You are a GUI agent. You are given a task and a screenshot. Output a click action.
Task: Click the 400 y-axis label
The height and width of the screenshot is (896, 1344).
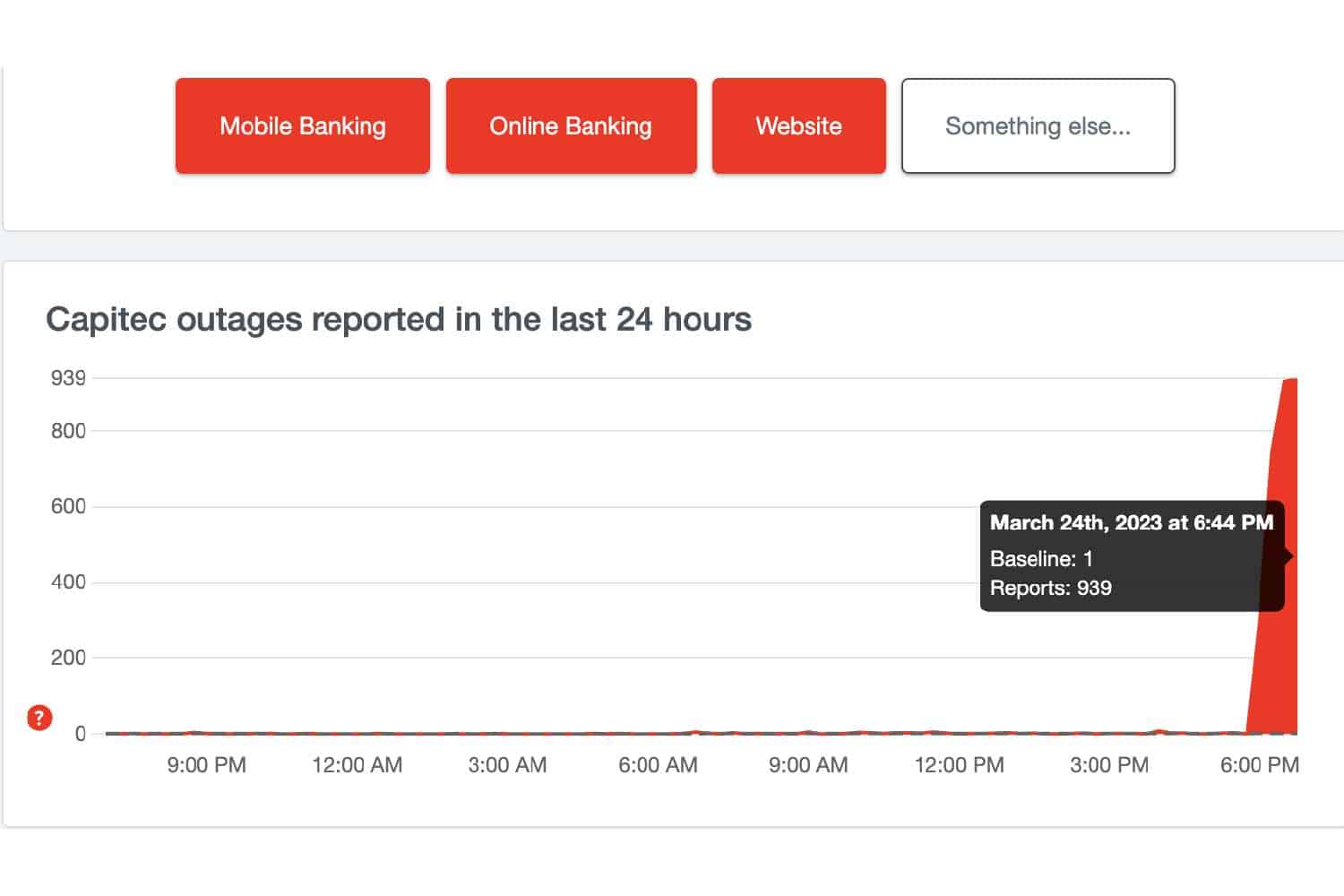coord(68,582)
